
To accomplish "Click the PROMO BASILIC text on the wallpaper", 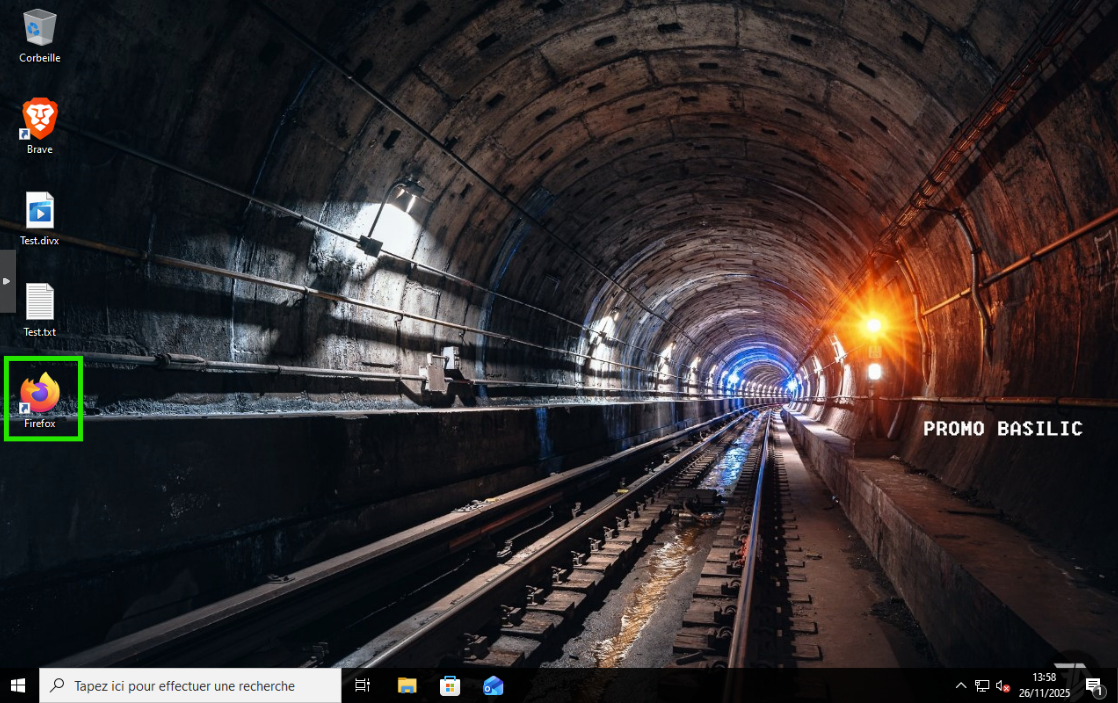I will [x=1002, y=429].
